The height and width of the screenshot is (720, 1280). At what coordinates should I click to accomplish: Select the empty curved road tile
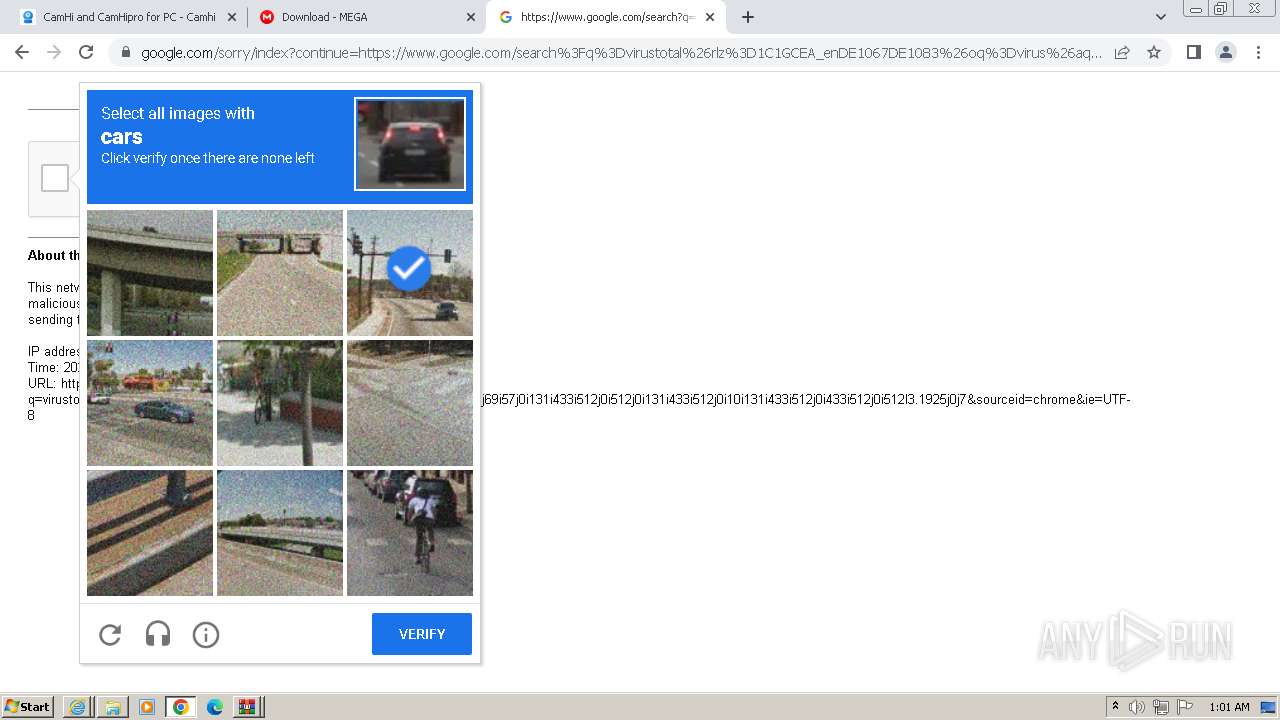410,403
